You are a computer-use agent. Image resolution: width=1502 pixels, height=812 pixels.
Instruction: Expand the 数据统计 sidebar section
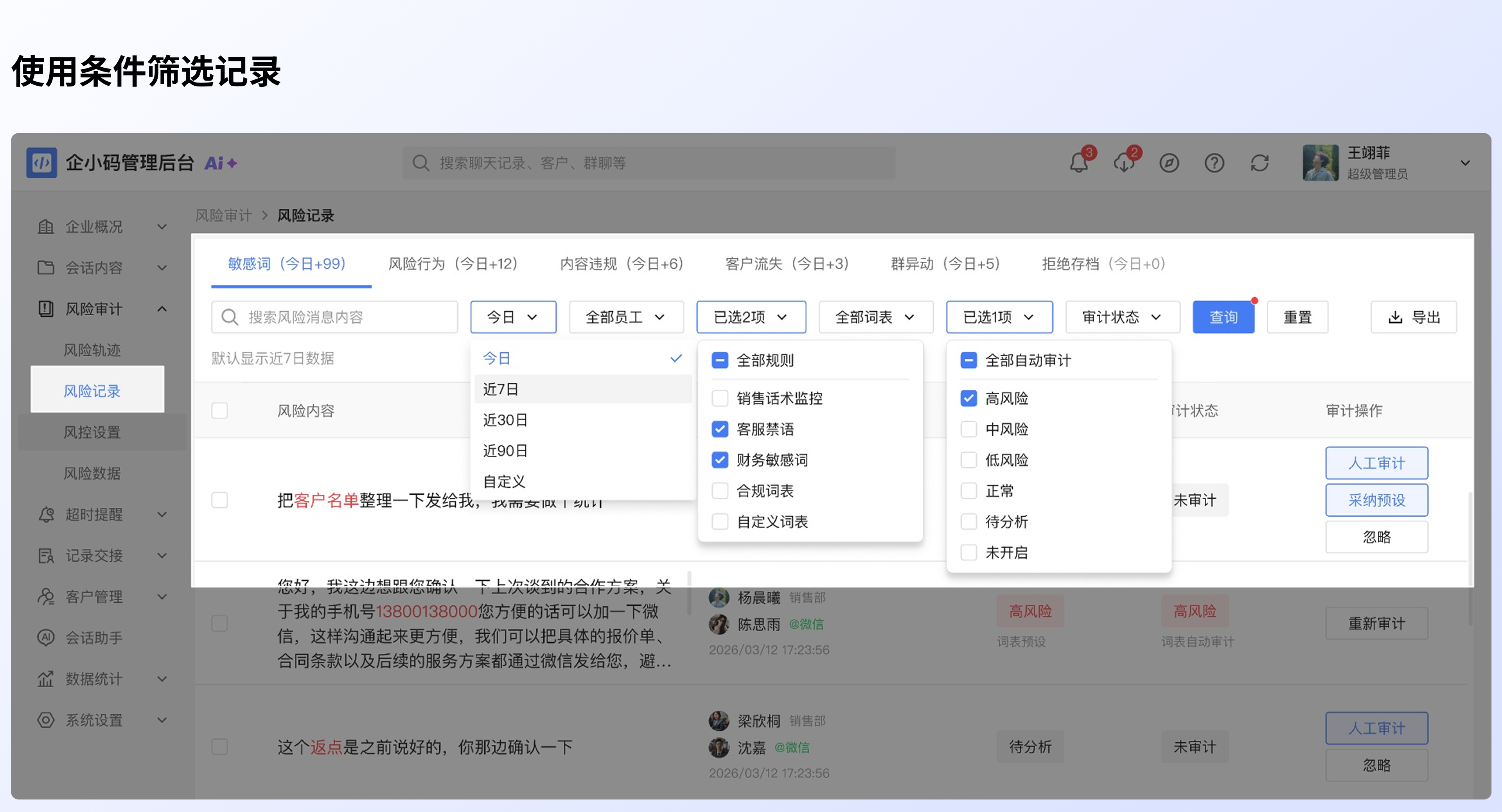pyautogui.click(x=162, y=679)
